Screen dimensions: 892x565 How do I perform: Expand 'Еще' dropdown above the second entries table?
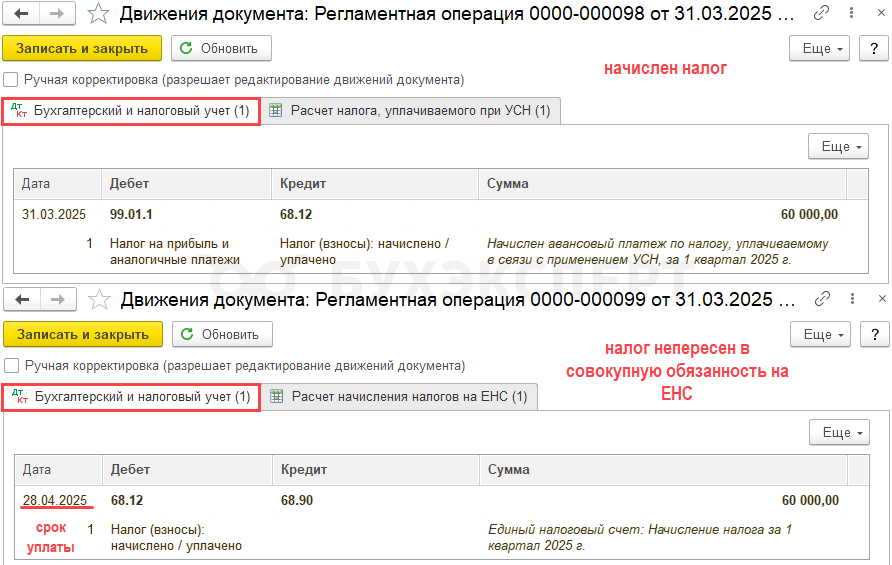point(840,433)
